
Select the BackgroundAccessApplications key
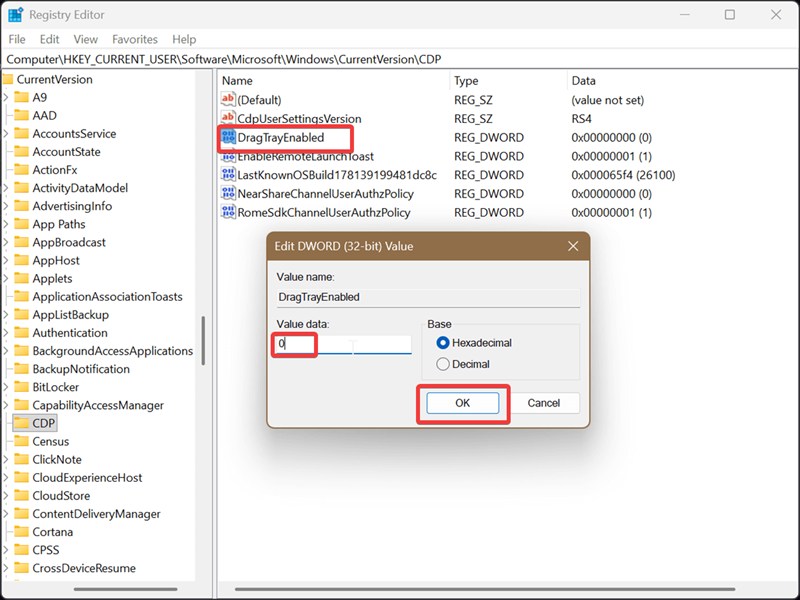[112, 351]
